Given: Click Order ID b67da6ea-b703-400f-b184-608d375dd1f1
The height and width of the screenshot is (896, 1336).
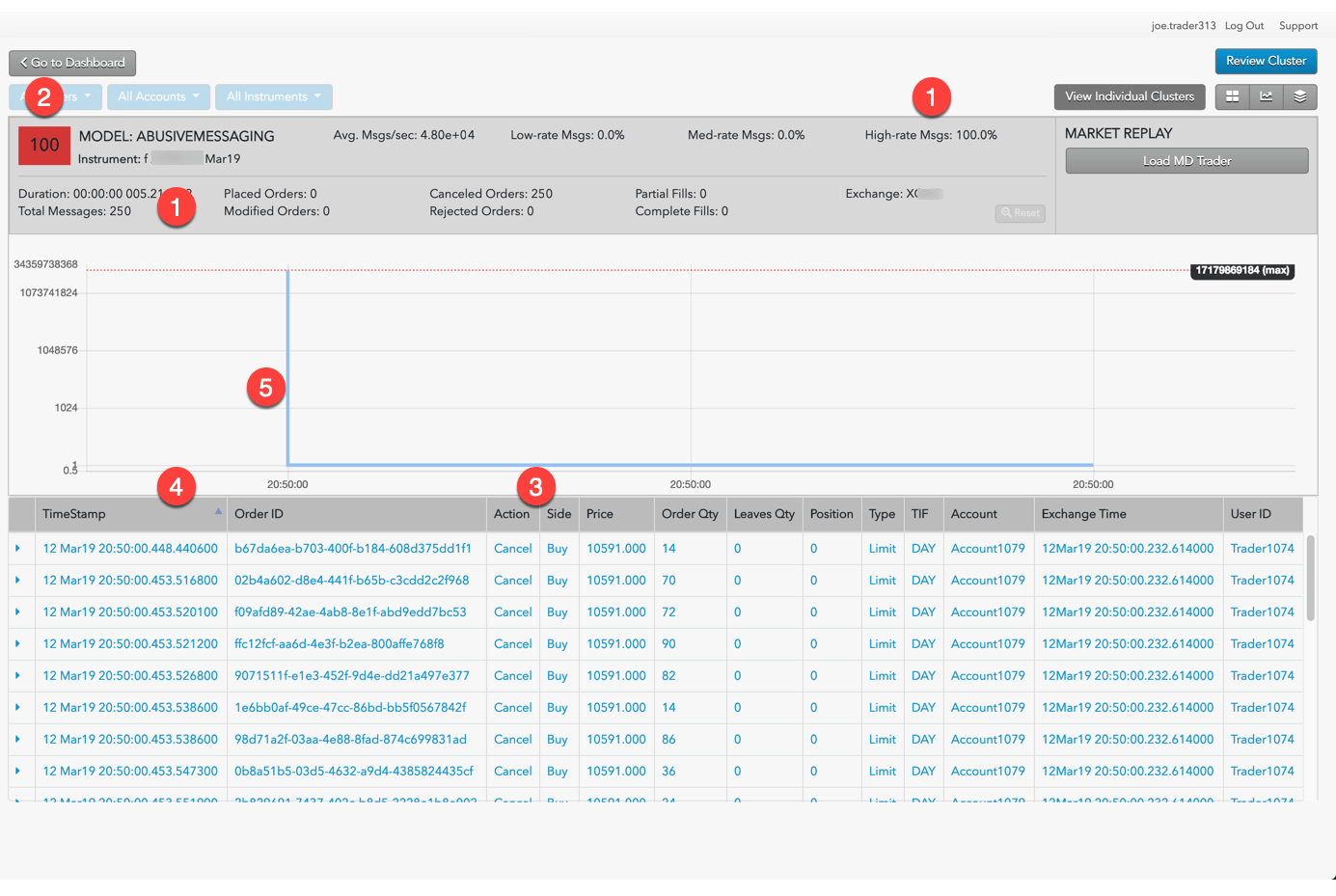Looking at the screenshot, I should point(353,548).
